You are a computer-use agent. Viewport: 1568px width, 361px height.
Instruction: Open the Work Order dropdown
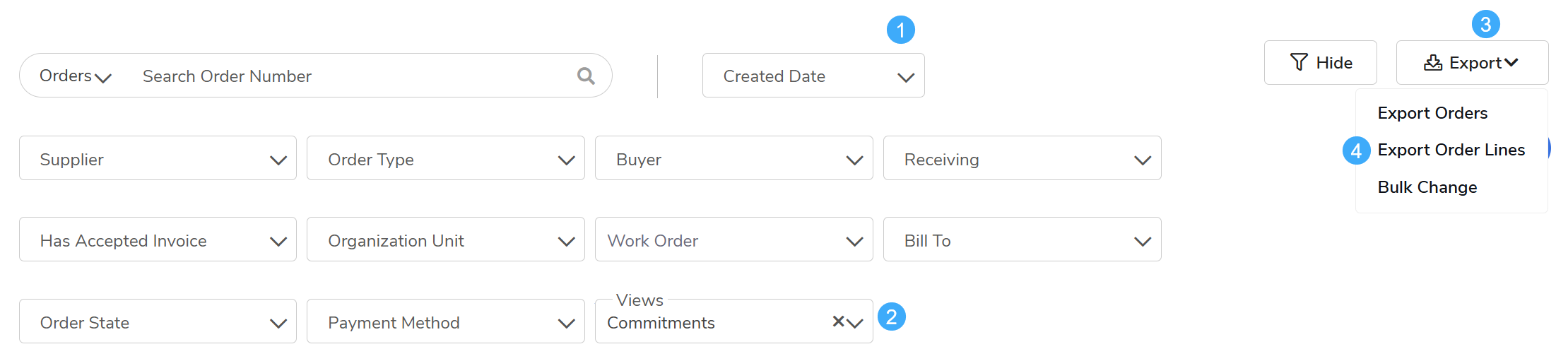click(733, 240)
